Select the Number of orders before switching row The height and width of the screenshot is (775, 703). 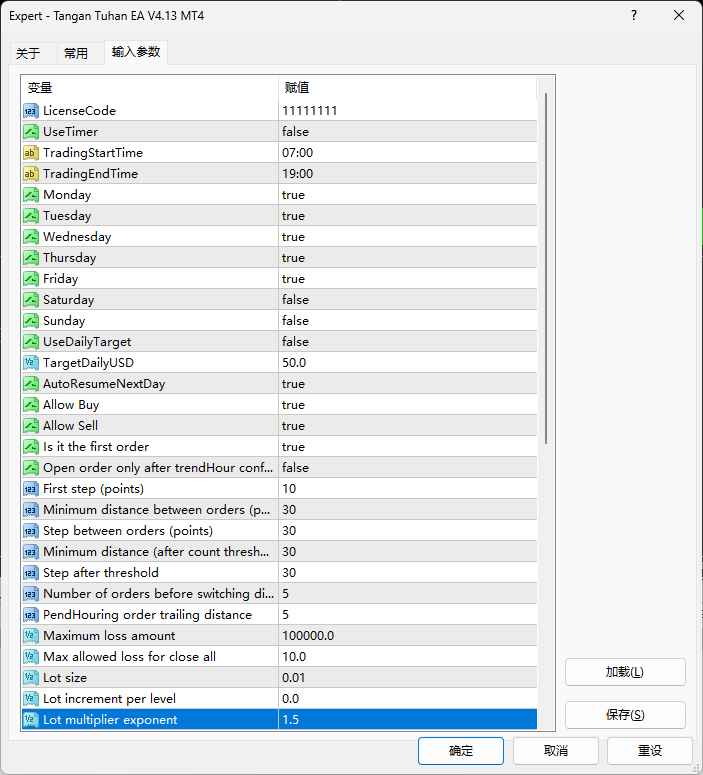279,594
